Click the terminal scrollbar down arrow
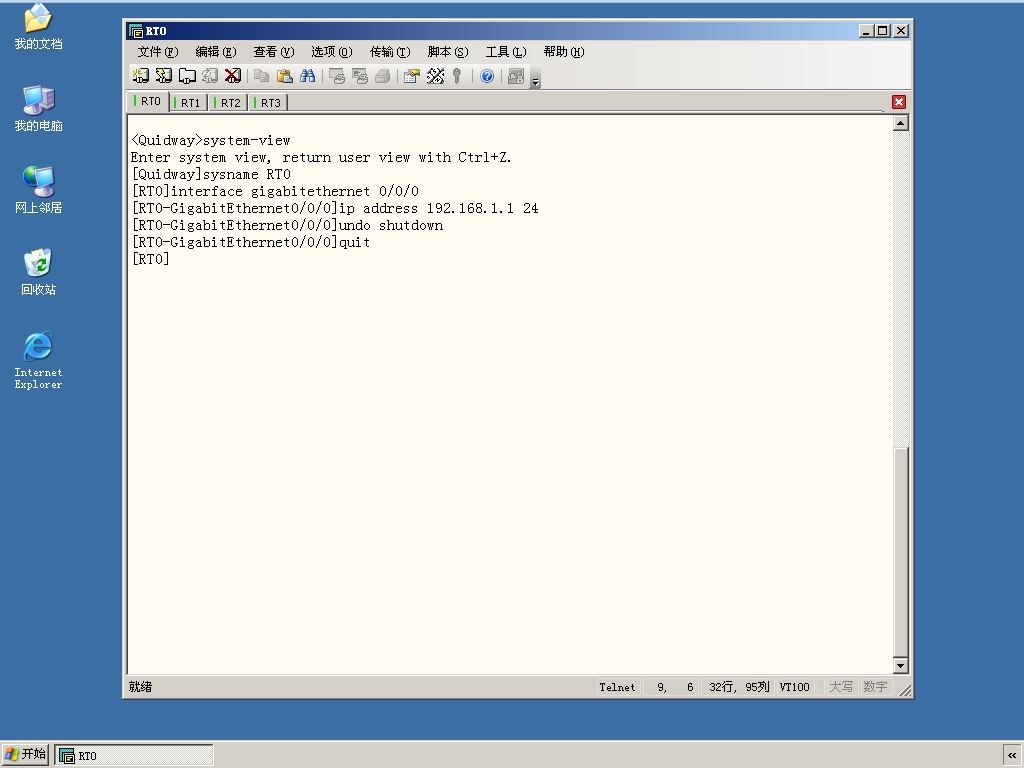 coord(901,665)
